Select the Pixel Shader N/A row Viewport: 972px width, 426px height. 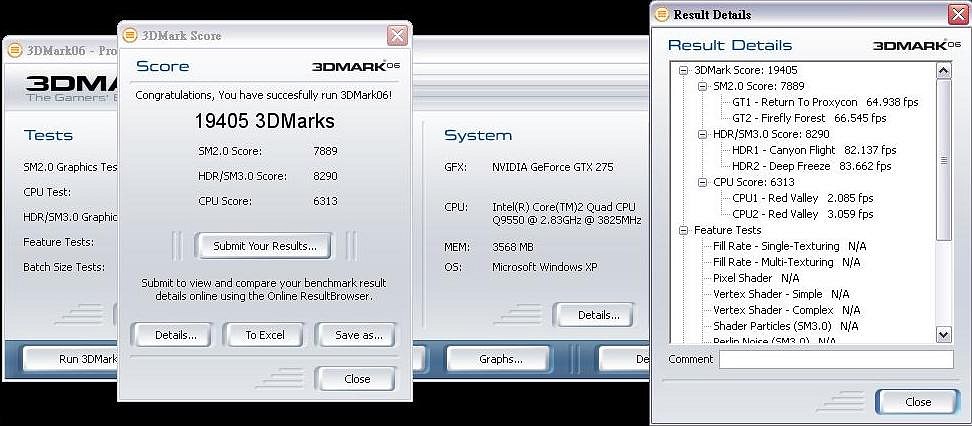pyautogui.click(x=756, y=278)
